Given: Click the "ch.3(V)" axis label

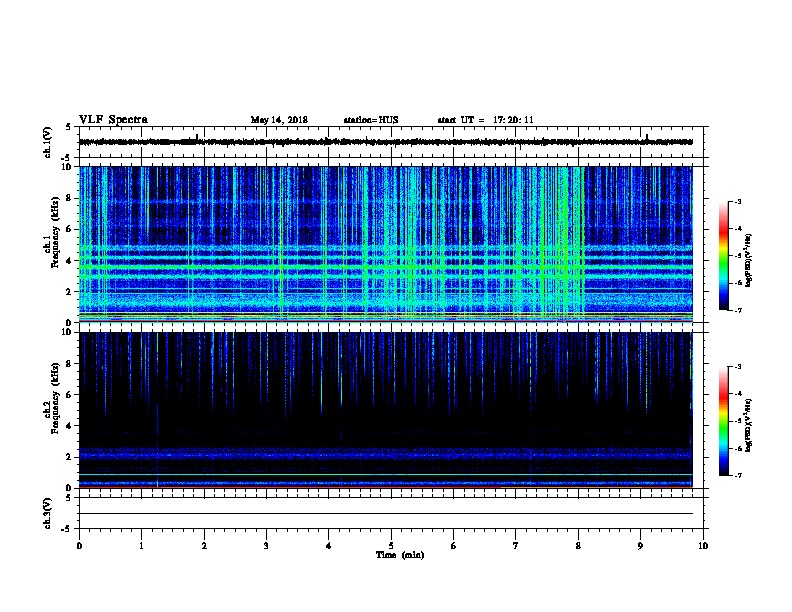Looking at the screenshot, I should click(x=47, y=514).
